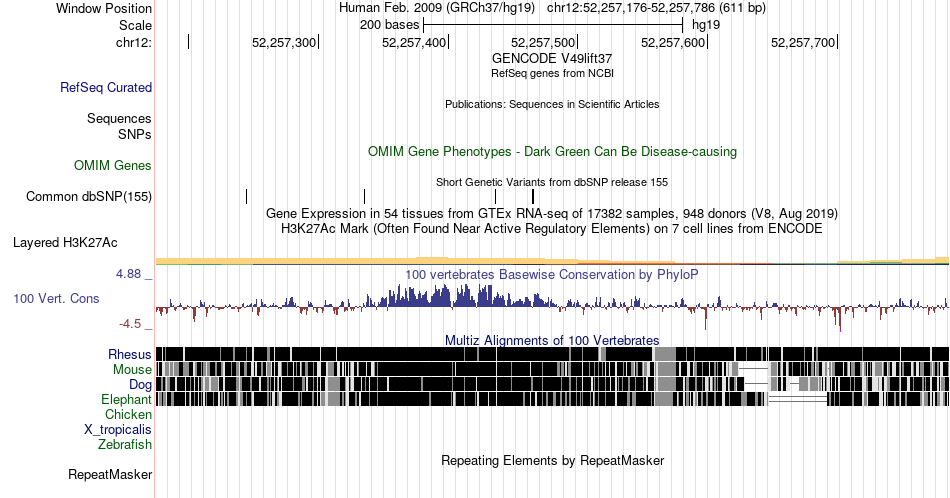Click the 52,257,600 ruler position
Viewport: 950px width, 498px height.
point(674,42)
